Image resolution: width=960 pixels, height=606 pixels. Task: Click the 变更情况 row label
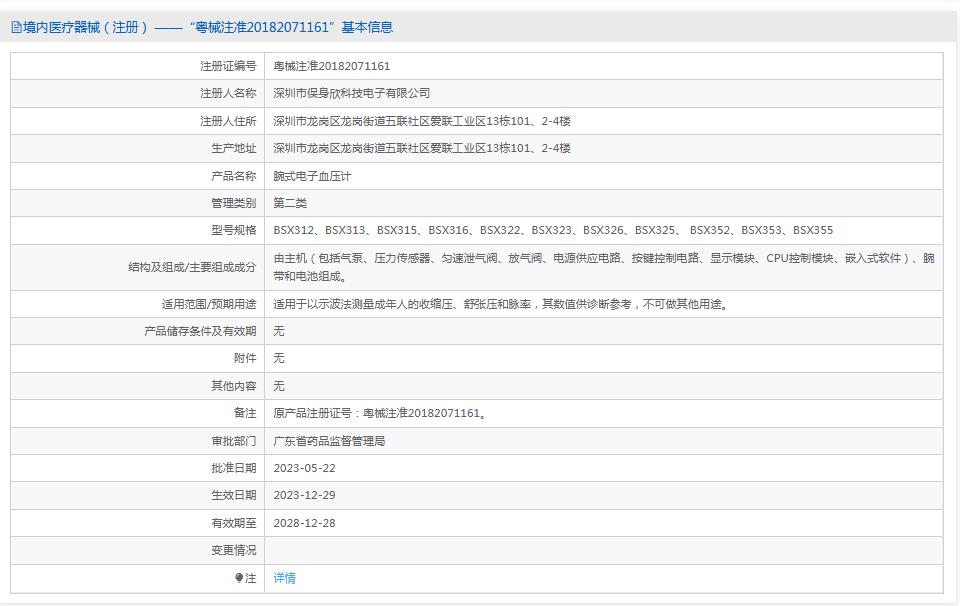click(233, 550)
